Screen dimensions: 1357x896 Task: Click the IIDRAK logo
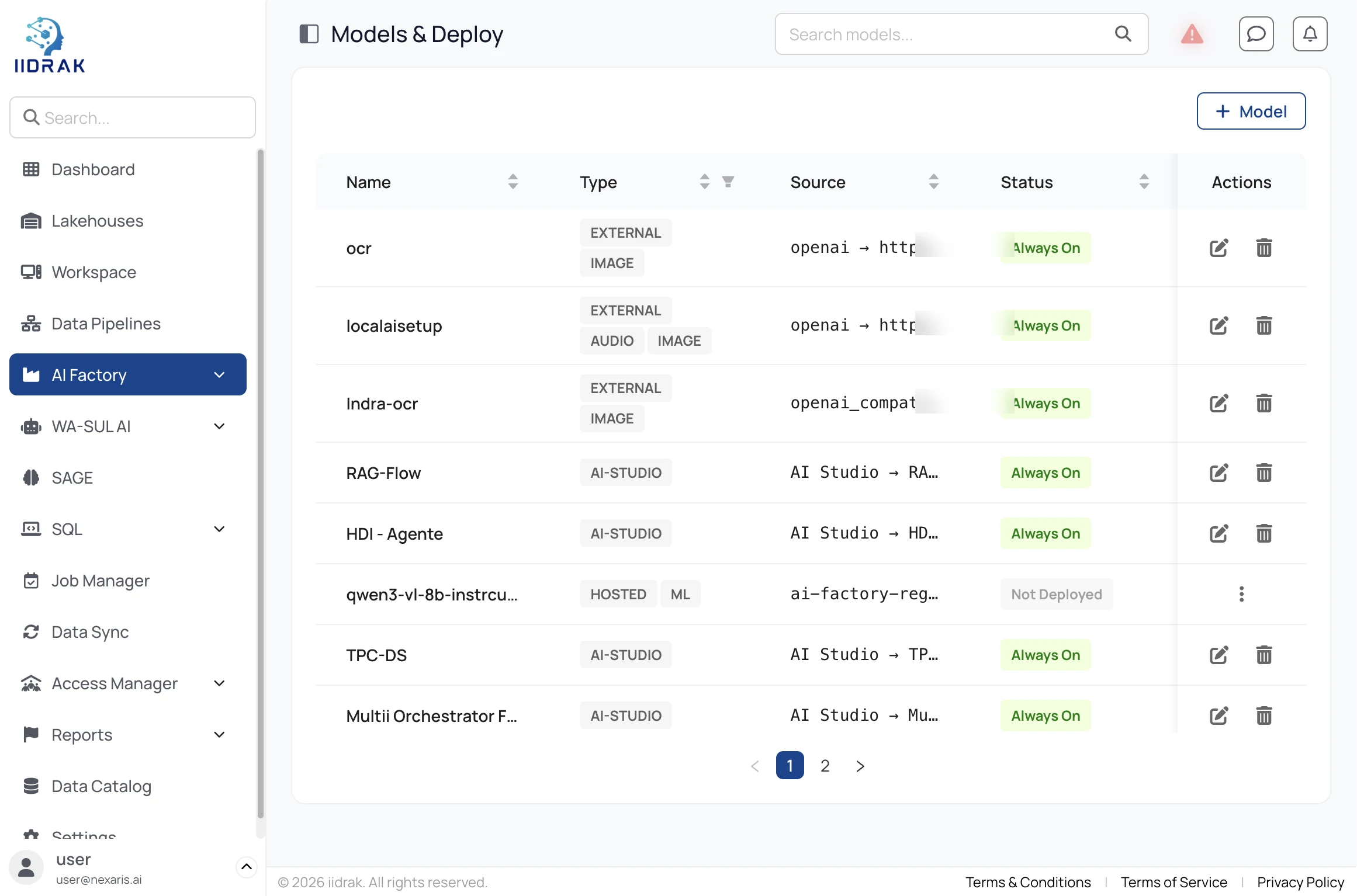(50, 46)
